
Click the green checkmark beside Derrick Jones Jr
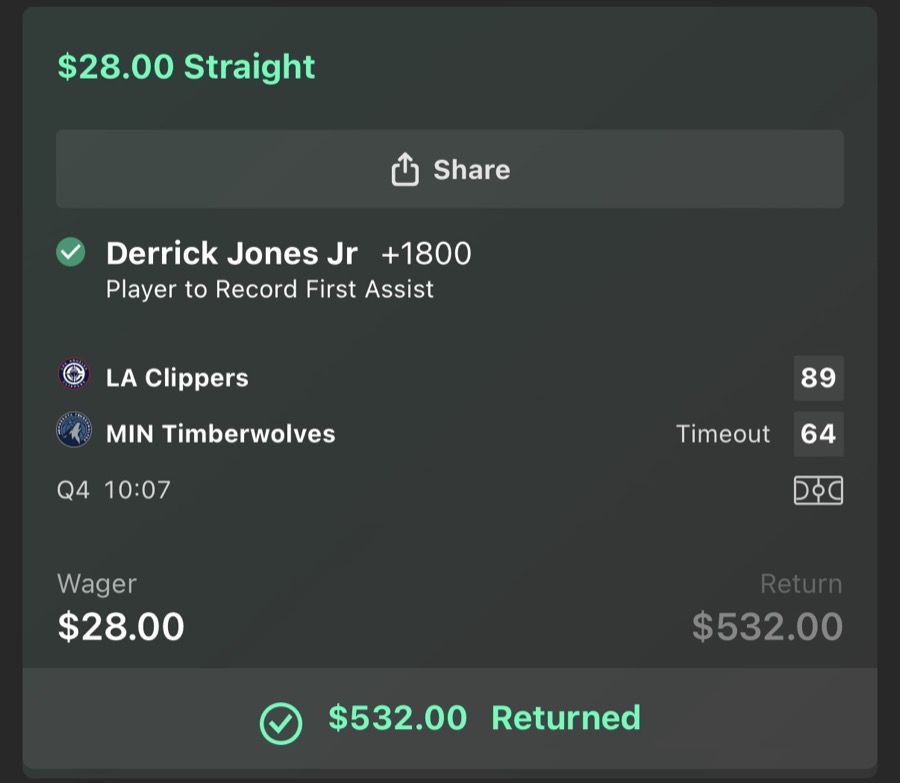pos(69,253)
